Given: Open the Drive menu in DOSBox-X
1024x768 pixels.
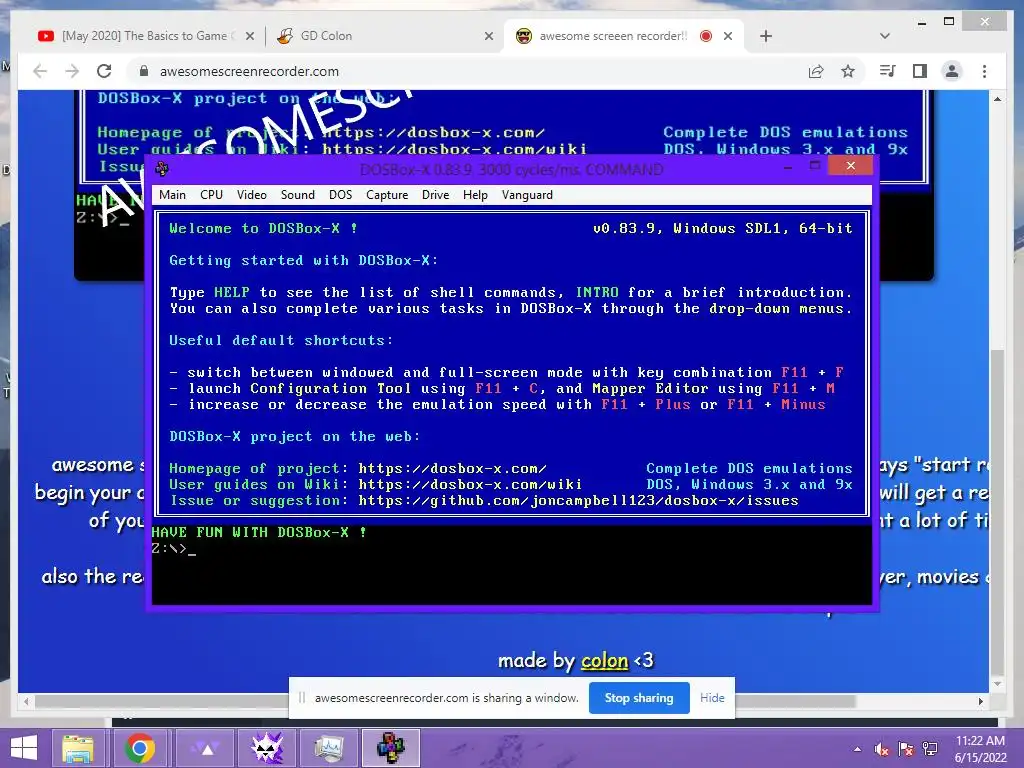Looking at the screenshot, I should pyautogui.click(x=436, y=195).
